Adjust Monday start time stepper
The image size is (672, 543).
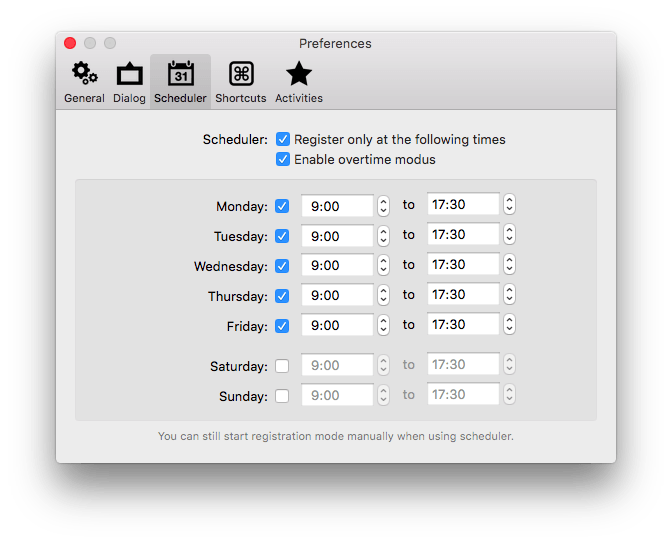tap(384, 206)
